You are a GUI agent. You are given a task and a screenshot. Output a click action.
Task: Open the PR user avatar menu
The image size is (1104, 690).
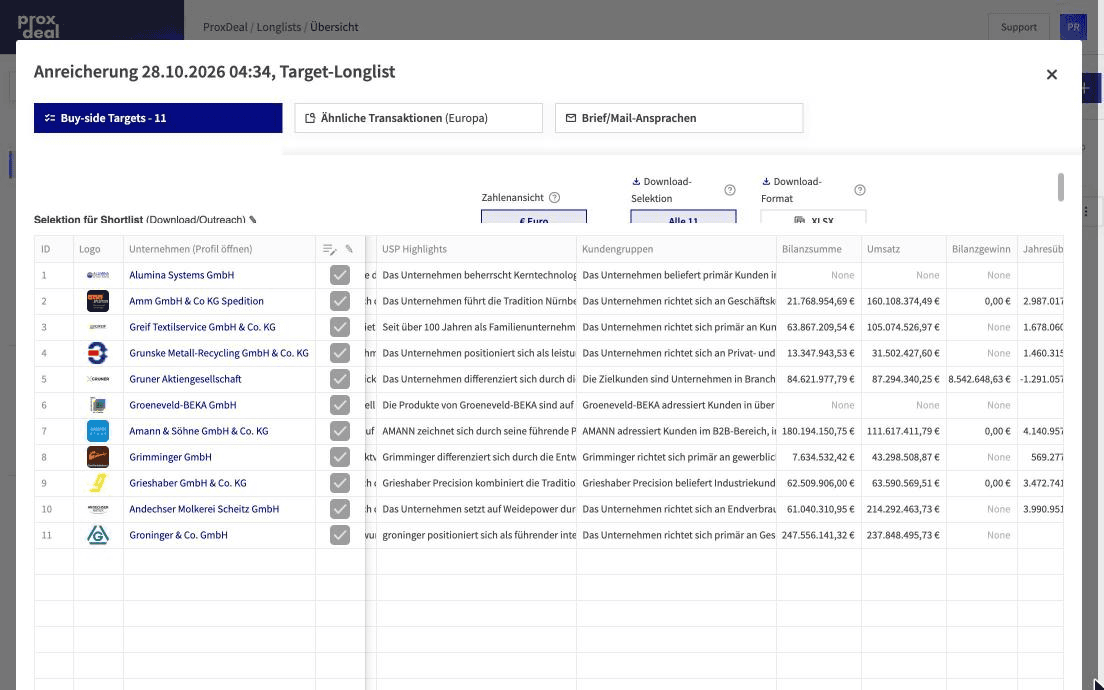coord(1073,27)
